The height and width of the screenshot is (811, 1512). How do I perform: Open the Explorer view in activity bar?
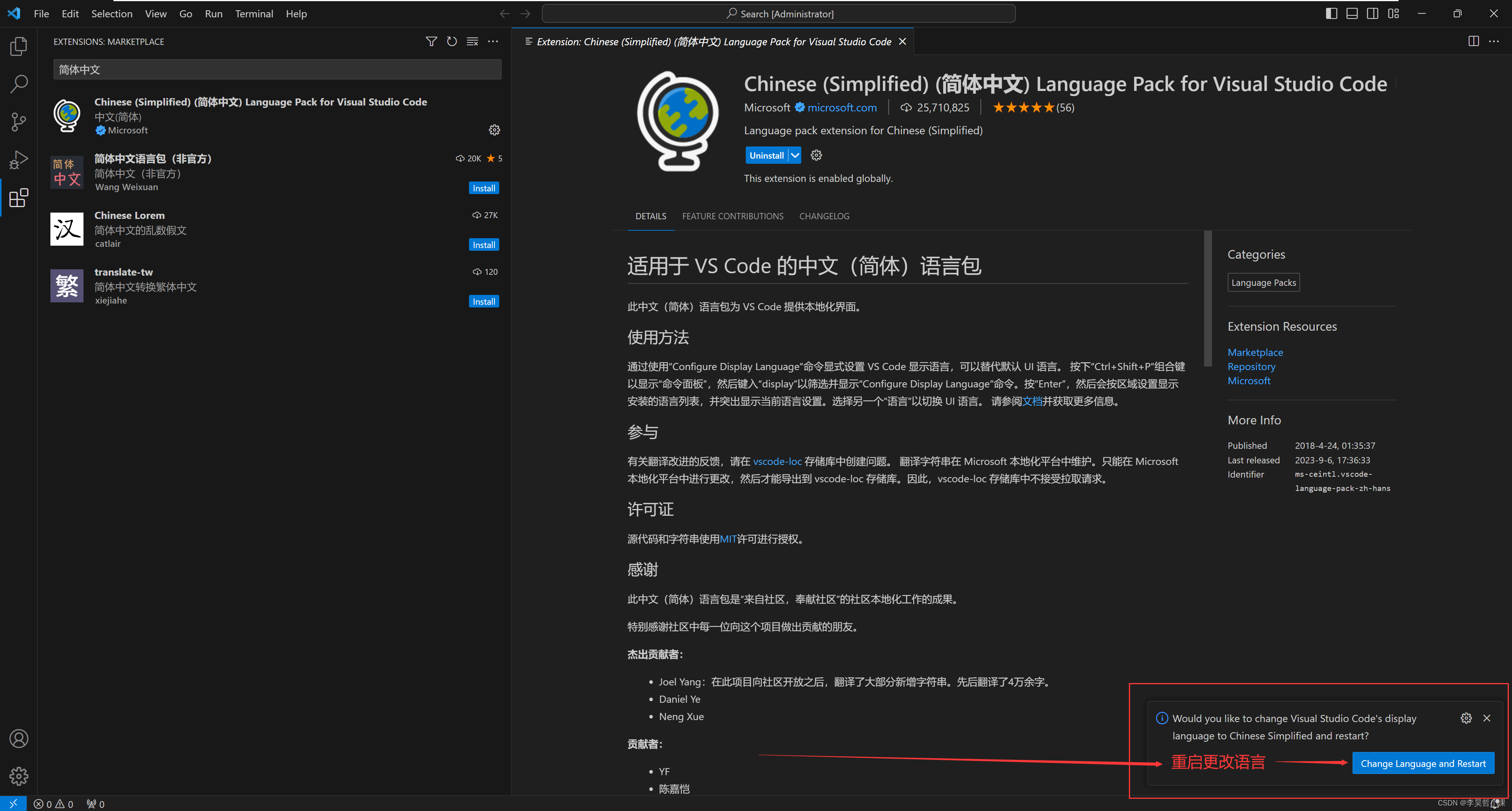[x=19, y=46]
